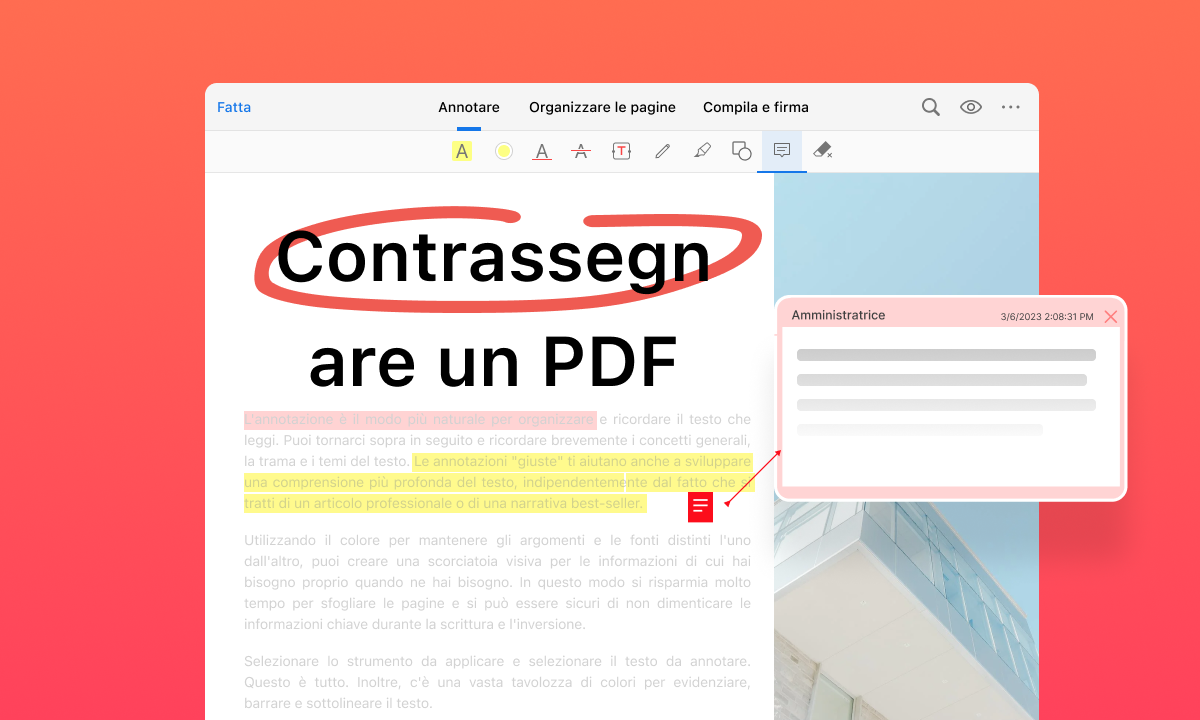Select the pencil drawing tool

[662, 151]
